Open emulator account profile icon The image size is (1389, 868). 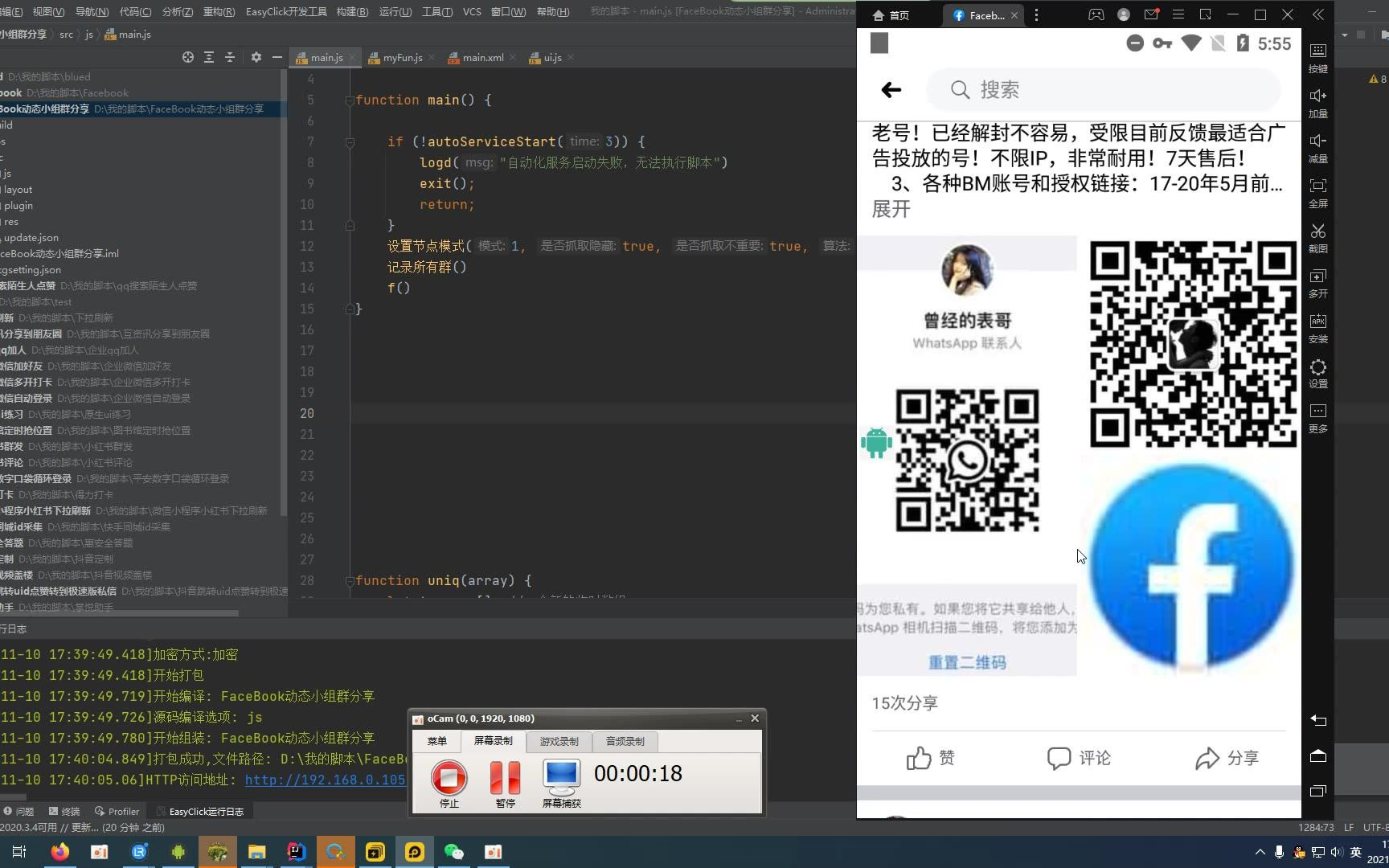coord(1124,14)
